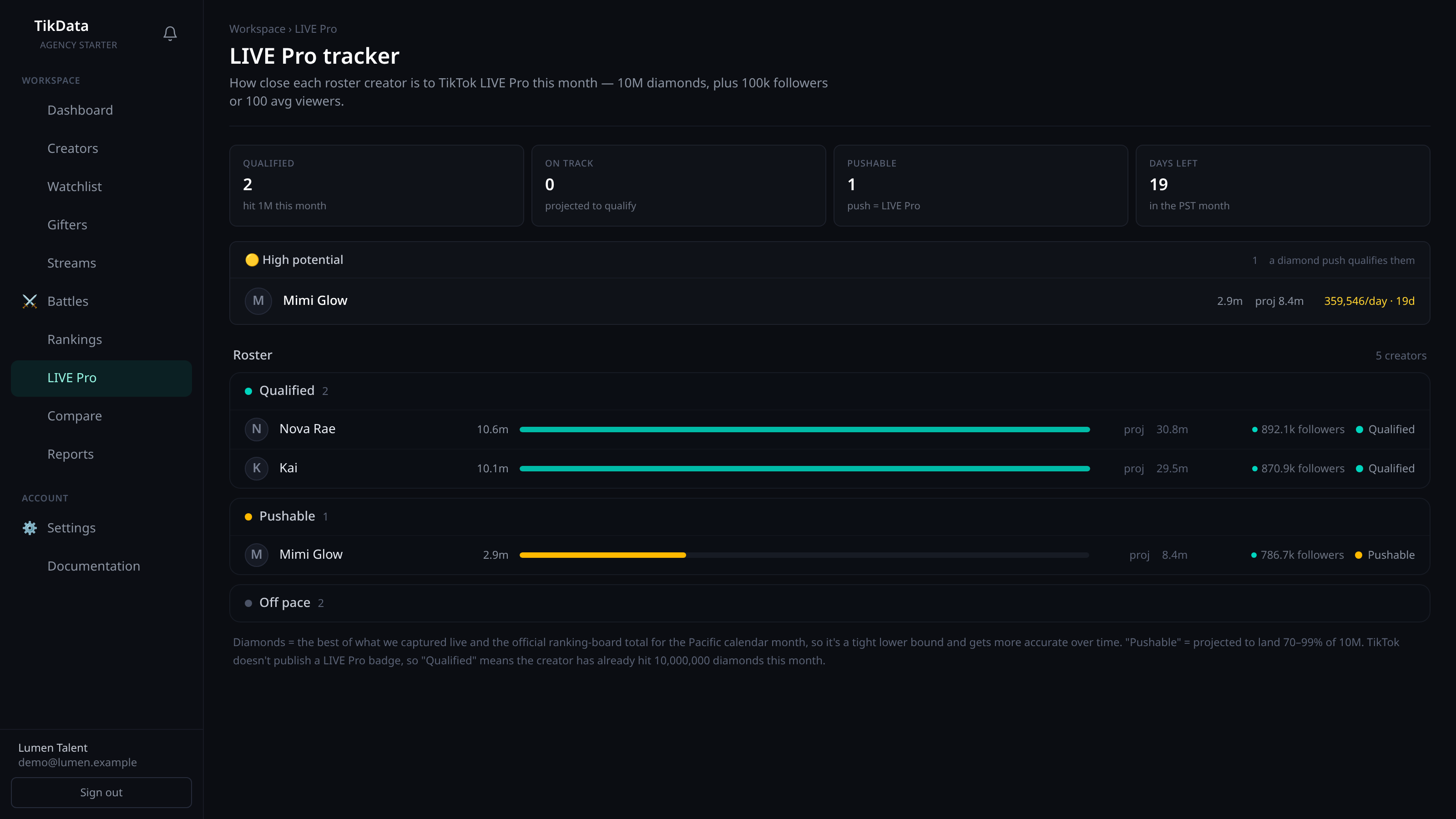Select the LIVE Pro sidebar item
The height and width of the screenshot is (819, 1456).
101,378
